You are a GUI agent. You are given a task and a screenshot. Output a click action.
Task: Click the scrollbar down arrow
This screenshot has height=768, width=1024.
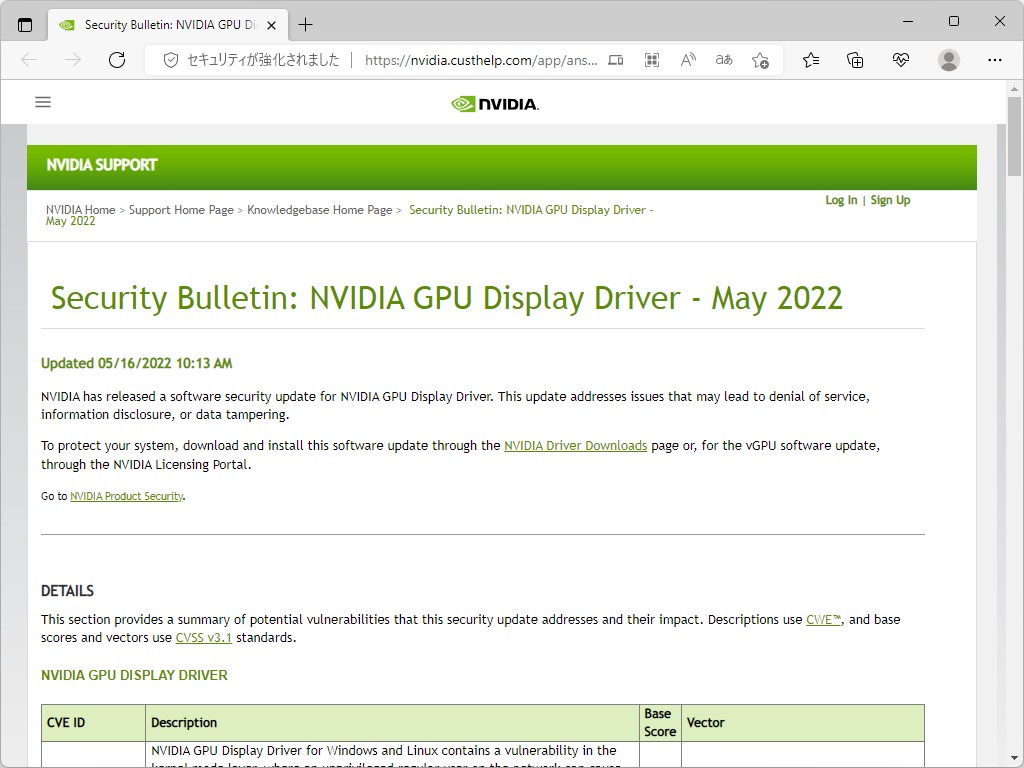1014,759
